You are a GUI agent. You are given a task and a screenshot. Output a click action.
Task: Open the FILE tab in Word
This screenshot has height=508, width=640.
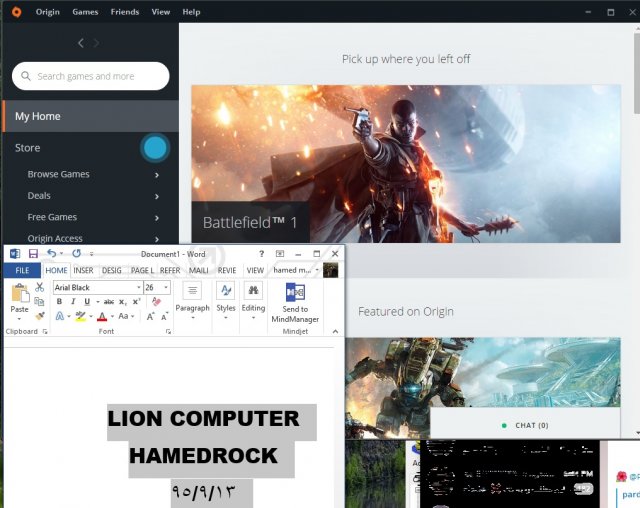22,270
